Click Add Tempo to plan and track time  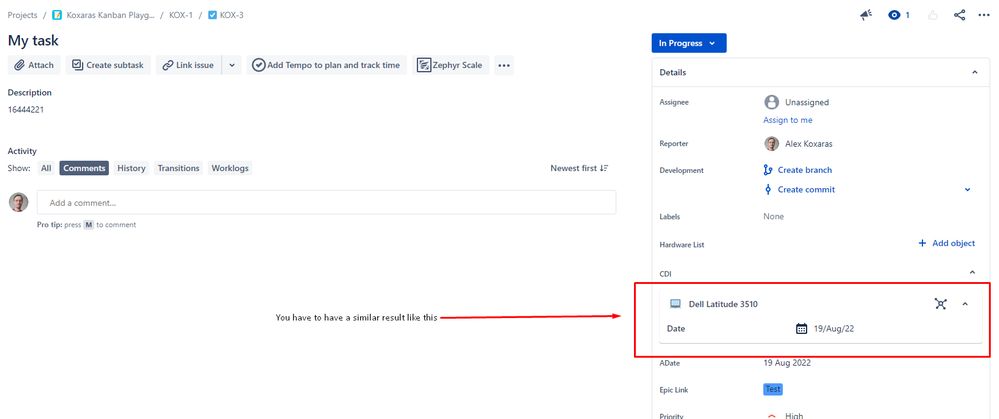point(327,65)
